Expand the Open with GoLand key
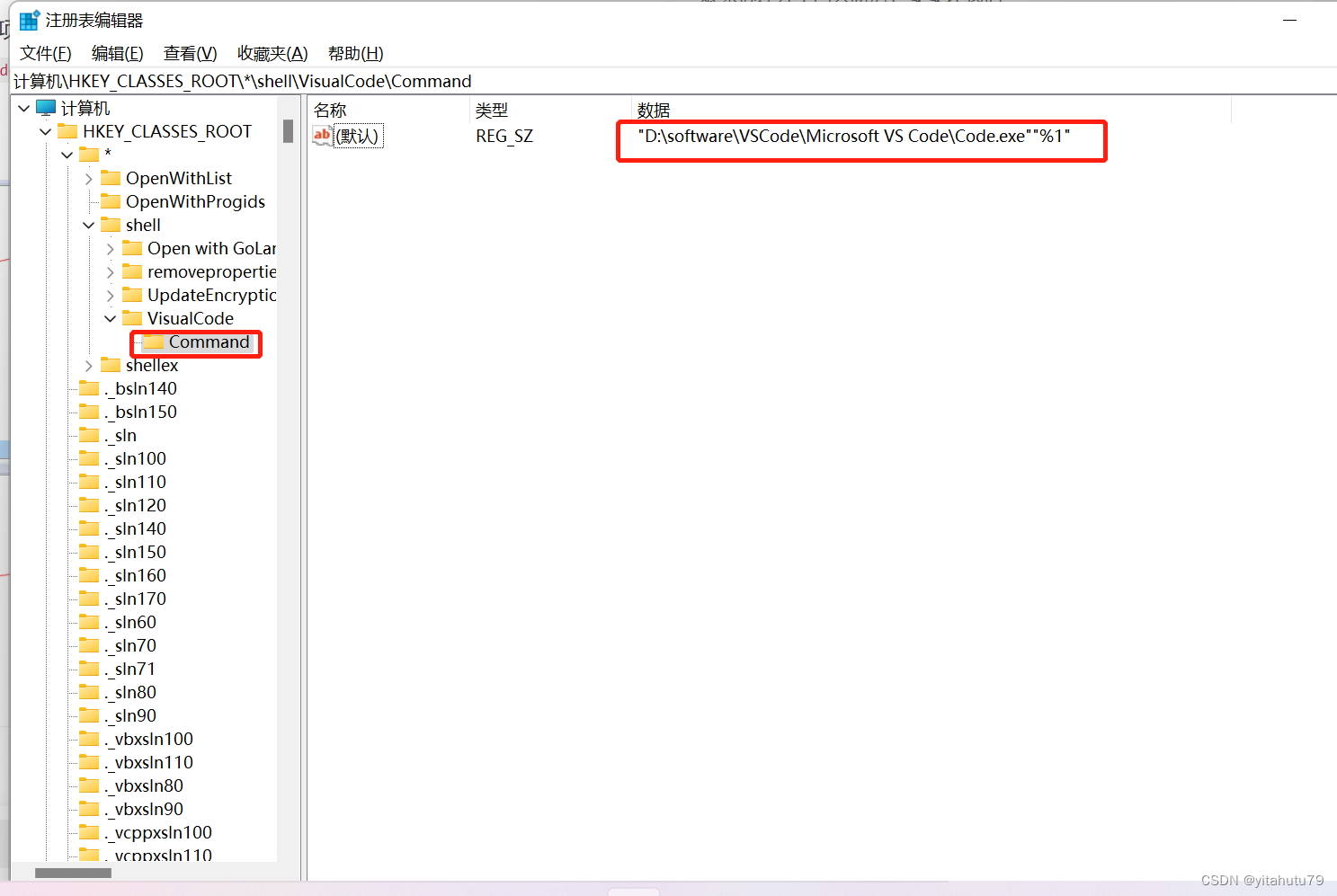The width and height of the screenshot is (1337, 896). tap(111, 249)
